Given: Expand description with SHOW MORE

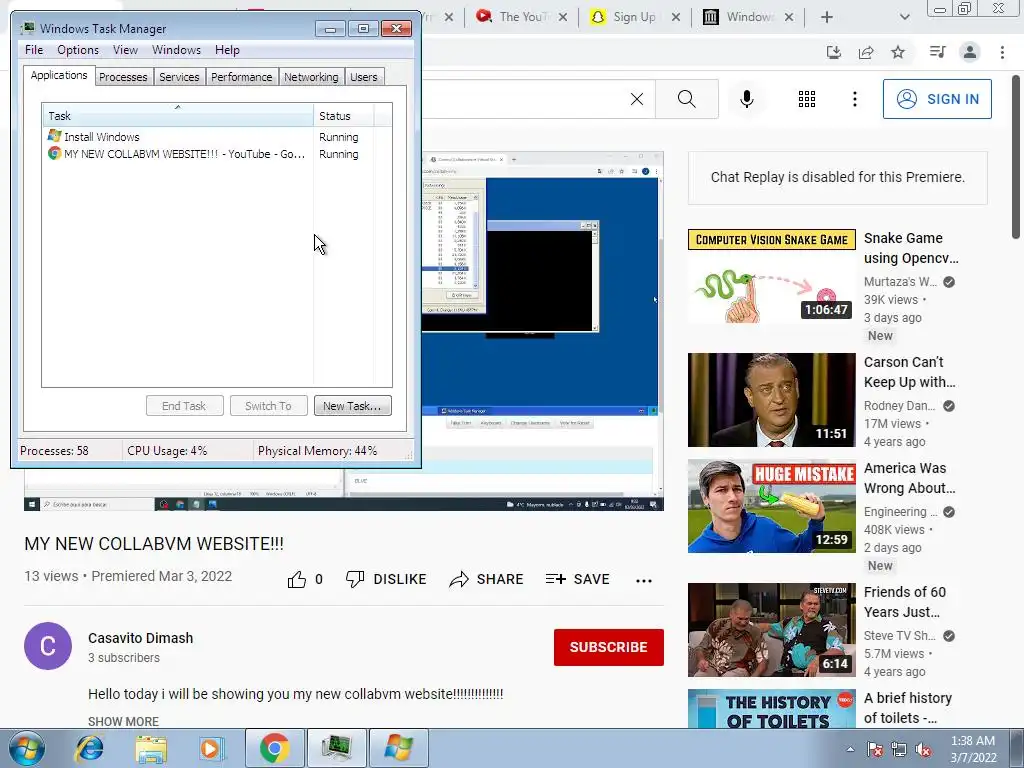Looking at the screenshot, I should click(123, 721).
